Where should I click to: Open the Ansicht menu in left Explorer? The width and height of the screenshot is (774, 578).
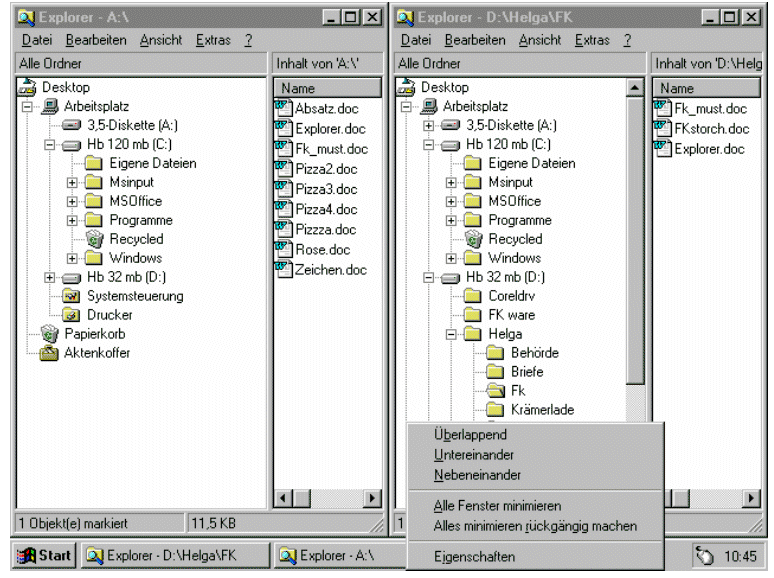(x=161, y=41)
